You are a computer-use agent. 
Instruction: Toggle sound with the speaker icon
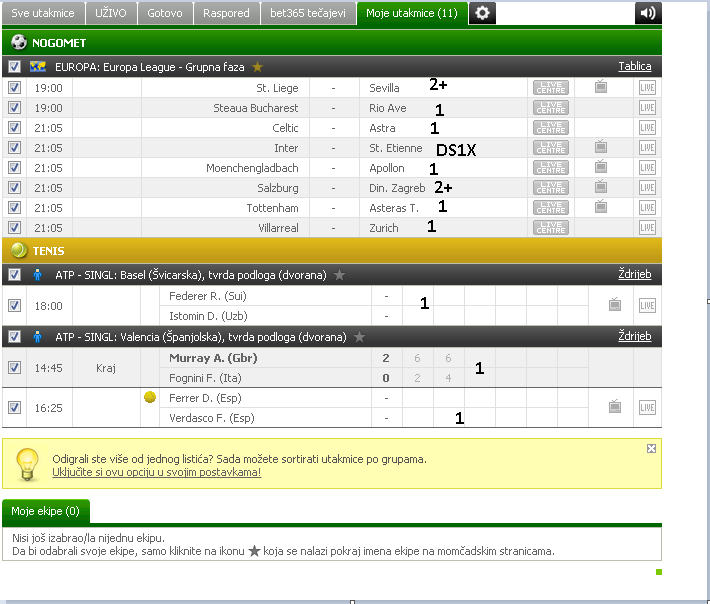(648, 13)
